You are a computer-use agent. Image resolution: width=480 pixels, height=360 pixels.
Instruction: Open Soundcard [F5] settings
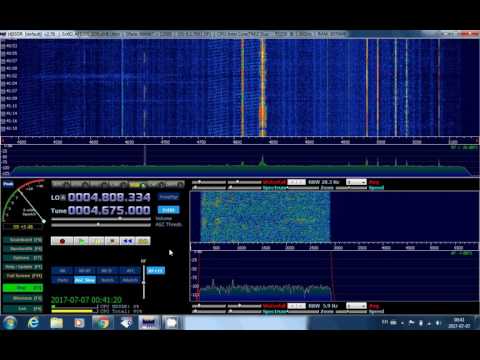click(x=23, y=240)
